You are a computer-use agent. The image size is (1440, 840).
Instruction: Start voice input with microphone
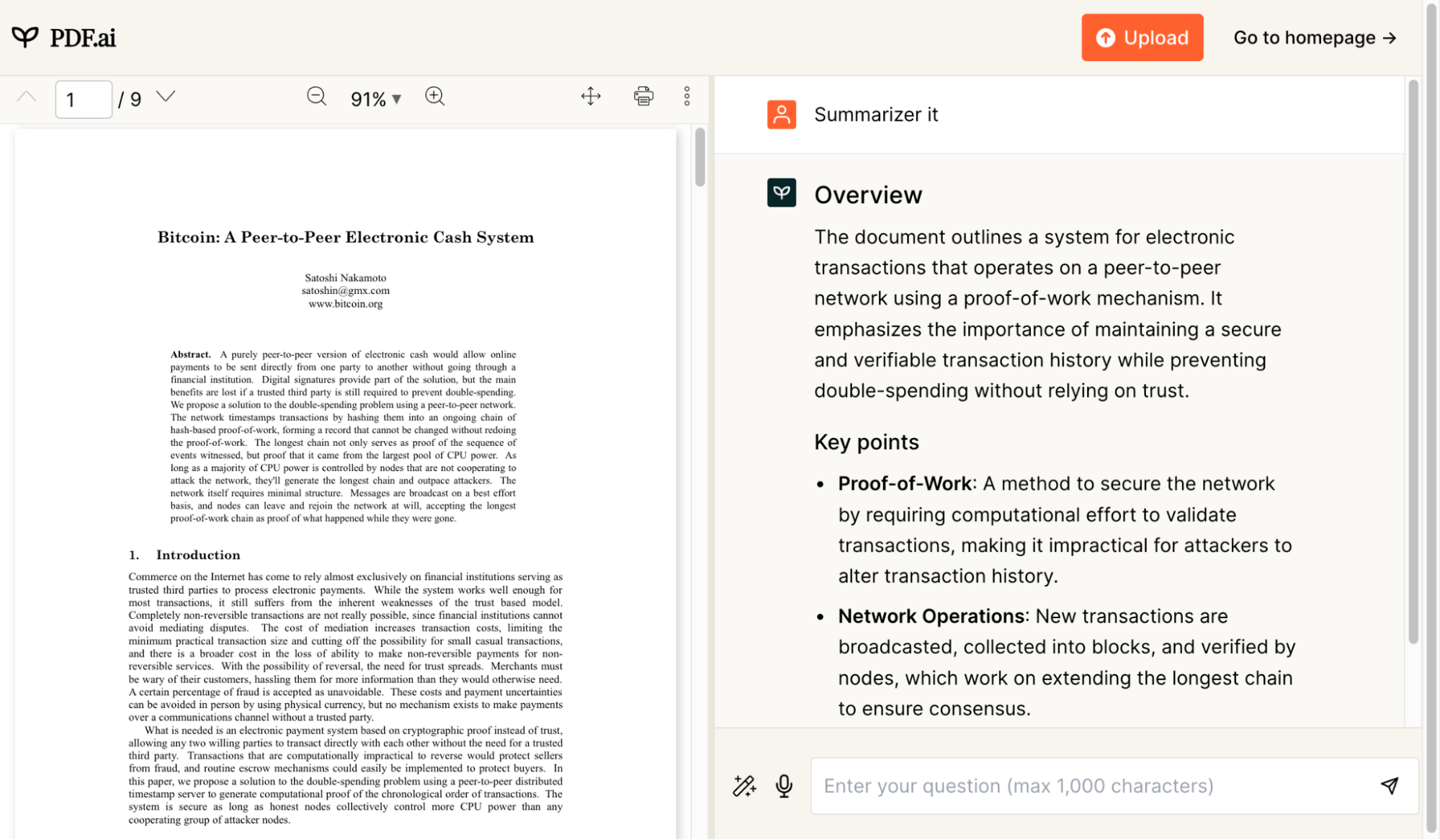point(784,785)
